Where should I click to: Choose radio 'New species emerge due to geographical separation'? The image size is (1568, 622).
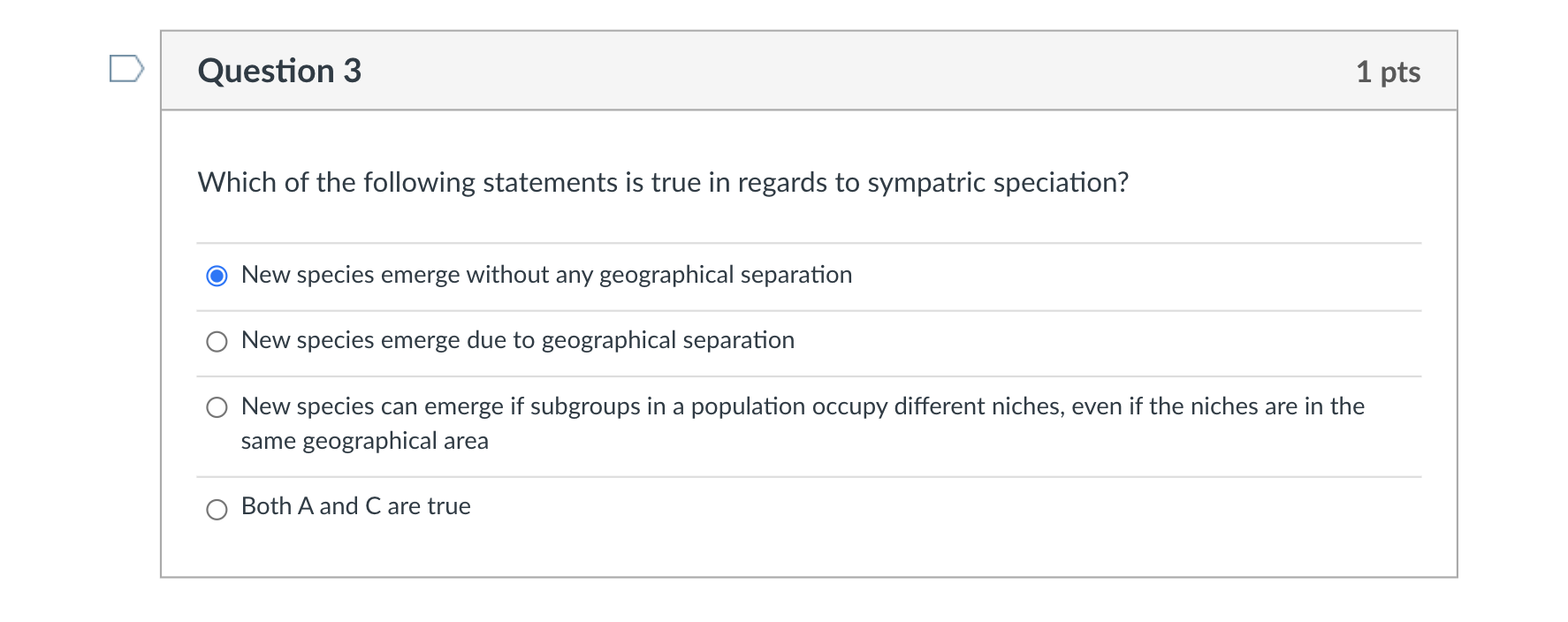pyautogui.click(x=217, y=342)
